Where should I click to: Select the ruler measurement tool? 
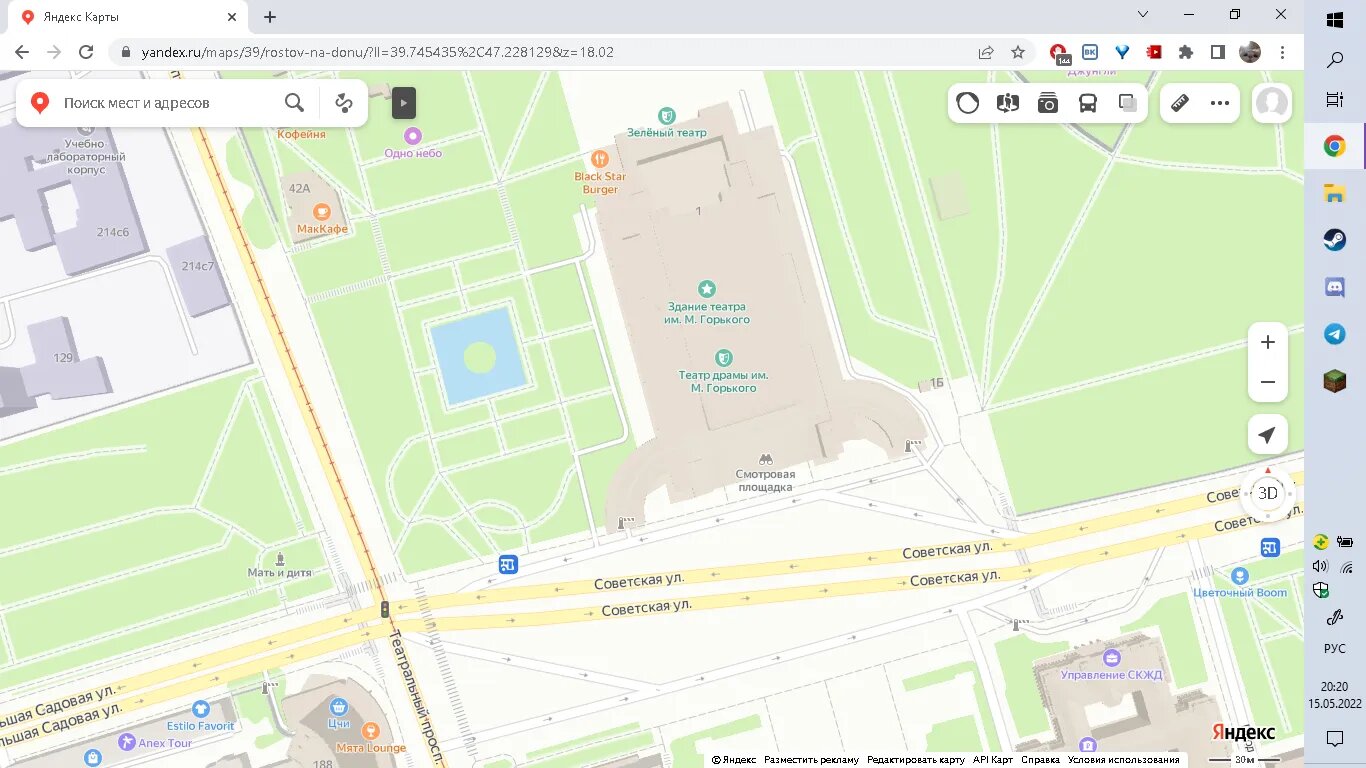pos(1180,102)
